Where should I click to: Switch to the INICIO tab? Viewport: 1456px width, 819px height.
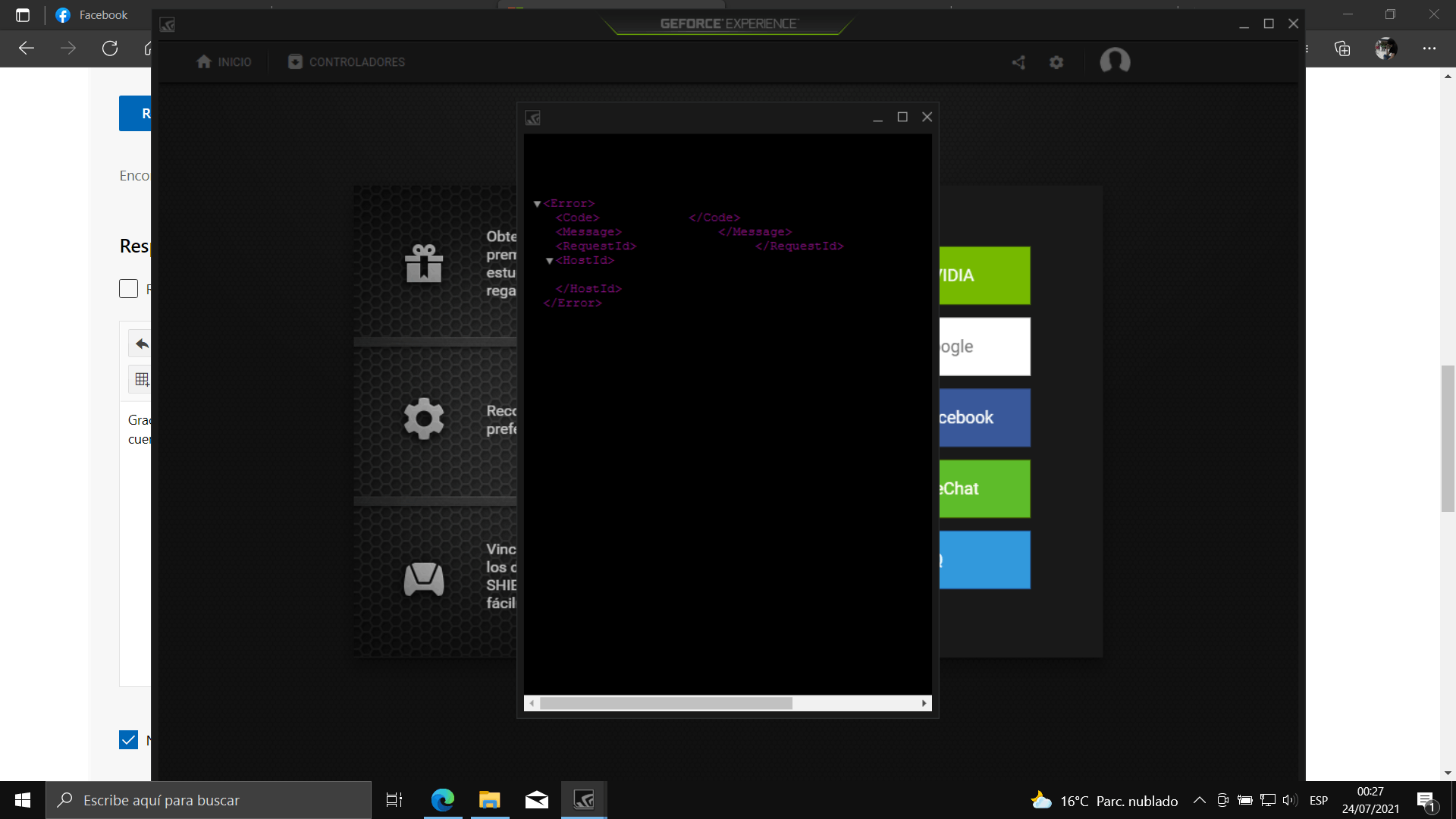[224, 62]
